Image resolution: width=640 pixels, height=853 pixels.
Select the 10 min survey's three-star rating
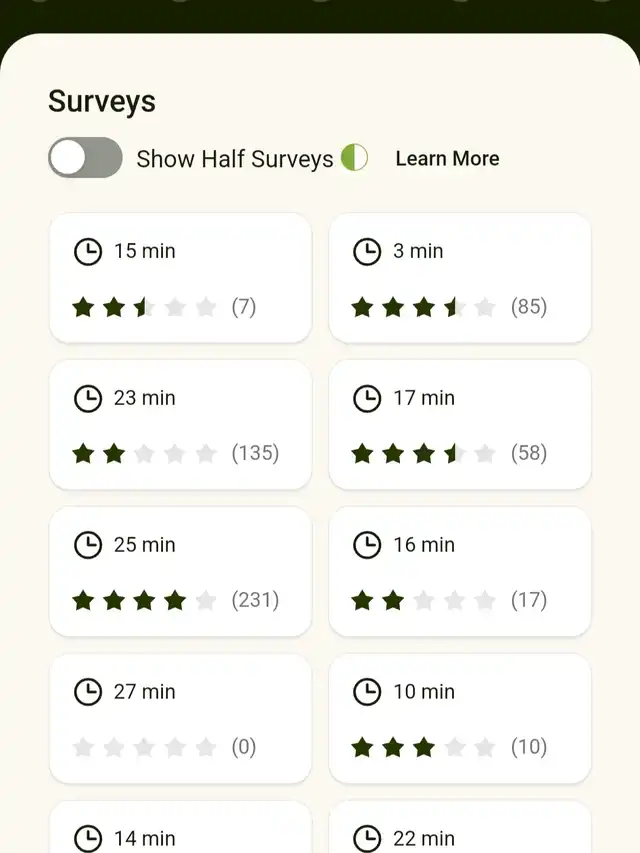[x=423, y=747]
